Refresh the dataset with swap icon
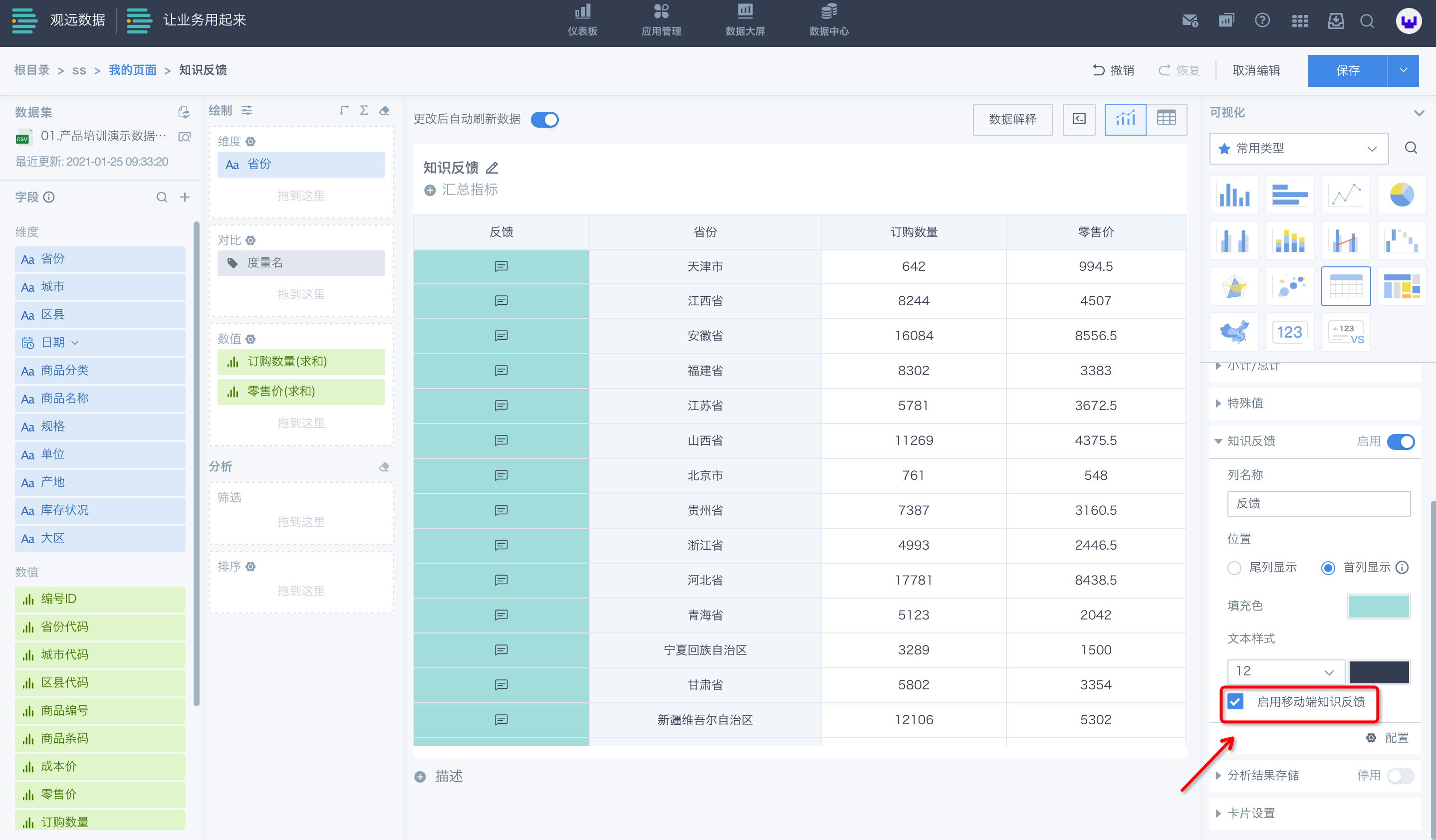Screen dimensions: 1436x840 coord(184,112)
